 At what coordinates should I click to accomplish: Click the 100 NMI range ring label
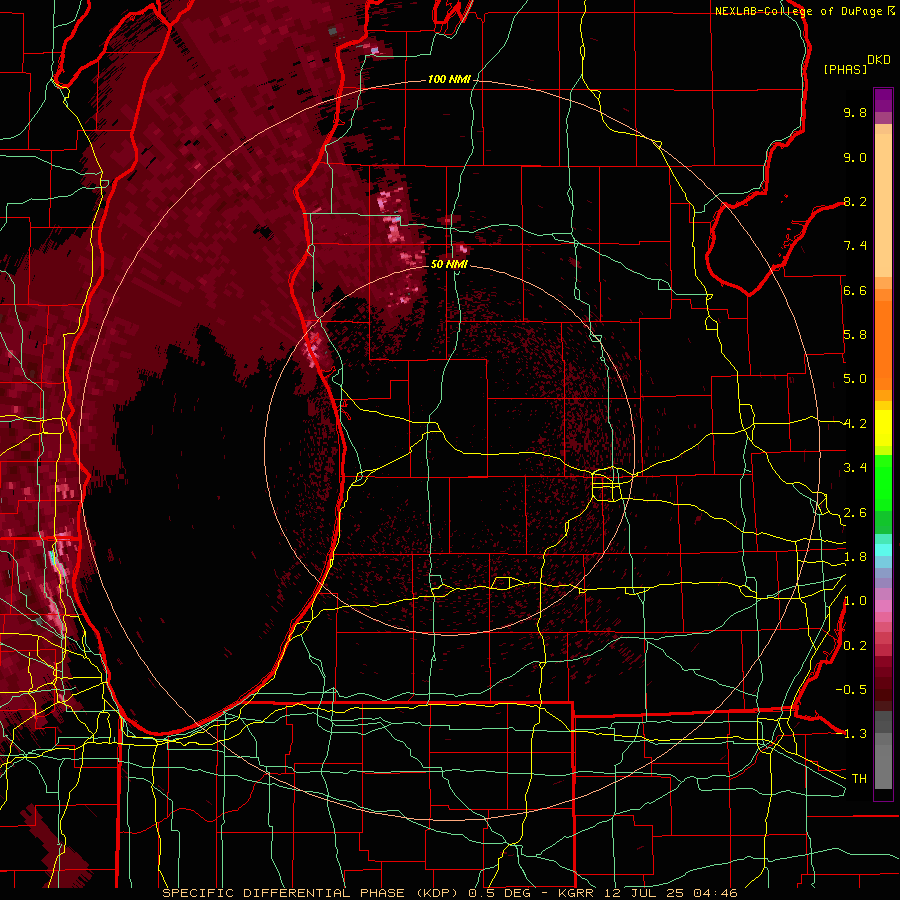(x=449, y=79)
